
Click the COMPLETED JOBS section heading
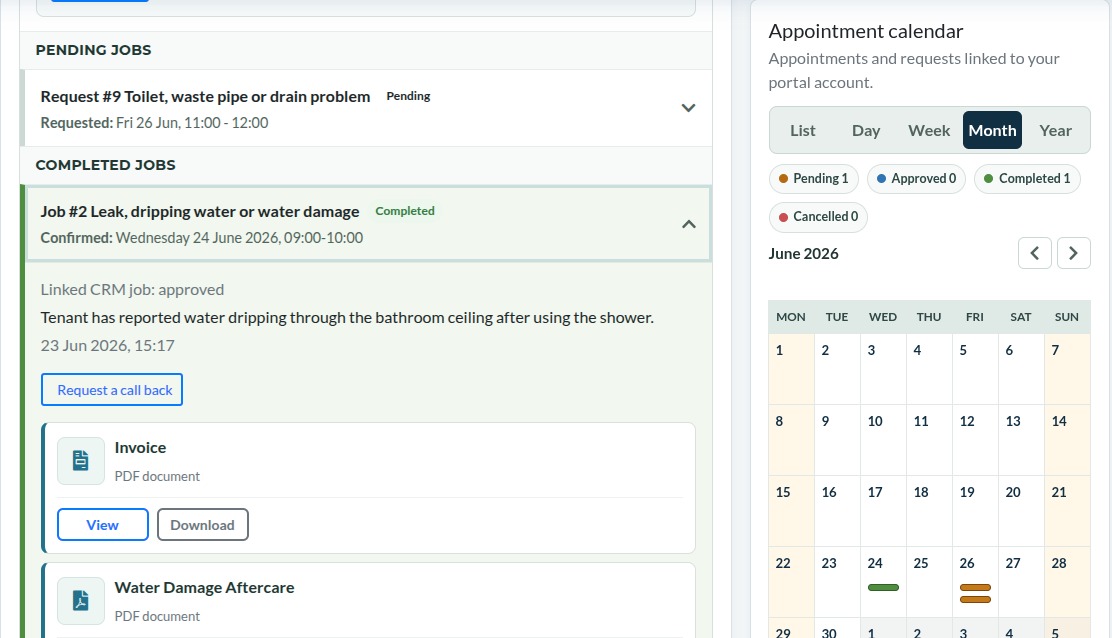pyautogui.click(x=106, y=165)
